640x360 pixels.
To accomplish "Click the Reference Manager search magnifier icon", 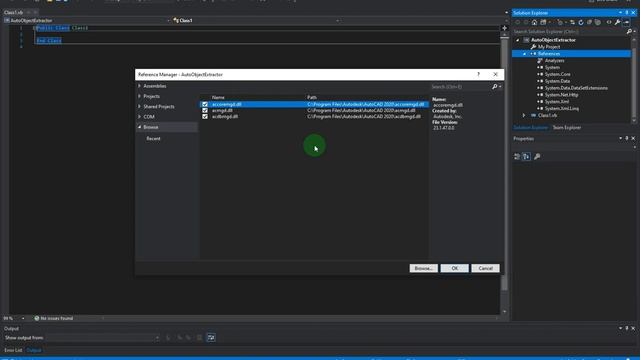I will (495, 87).
